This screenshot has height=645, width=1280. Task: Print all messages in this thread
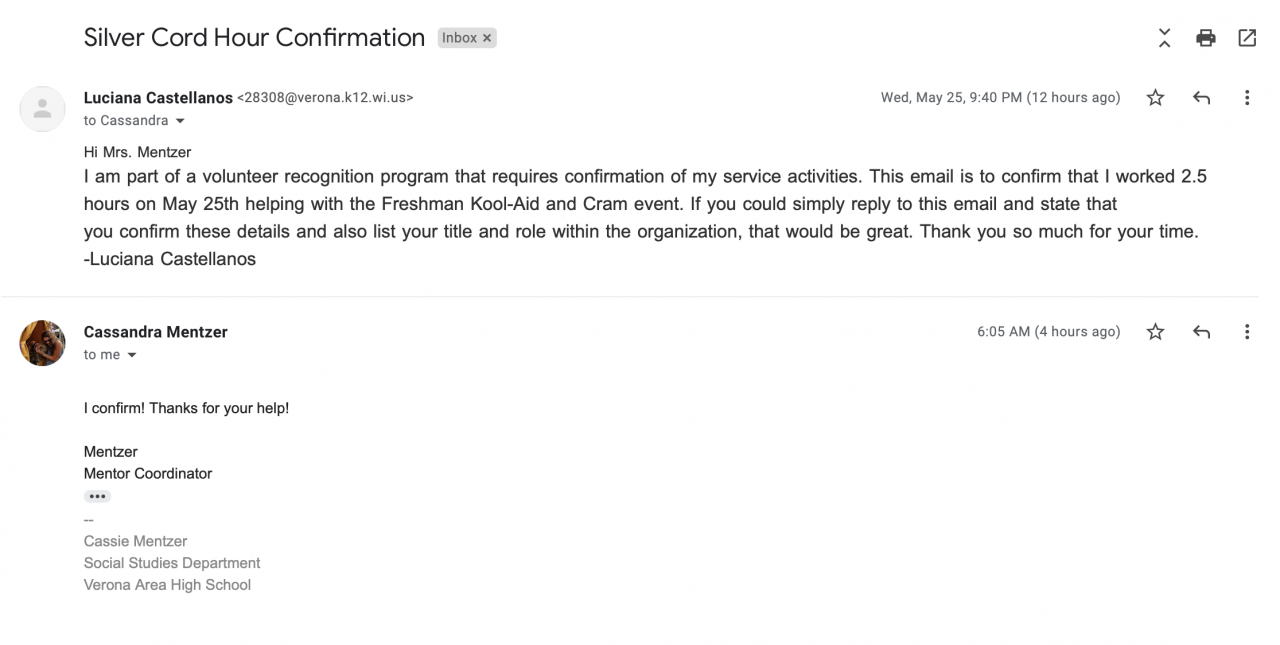(x=1206, y=38)
